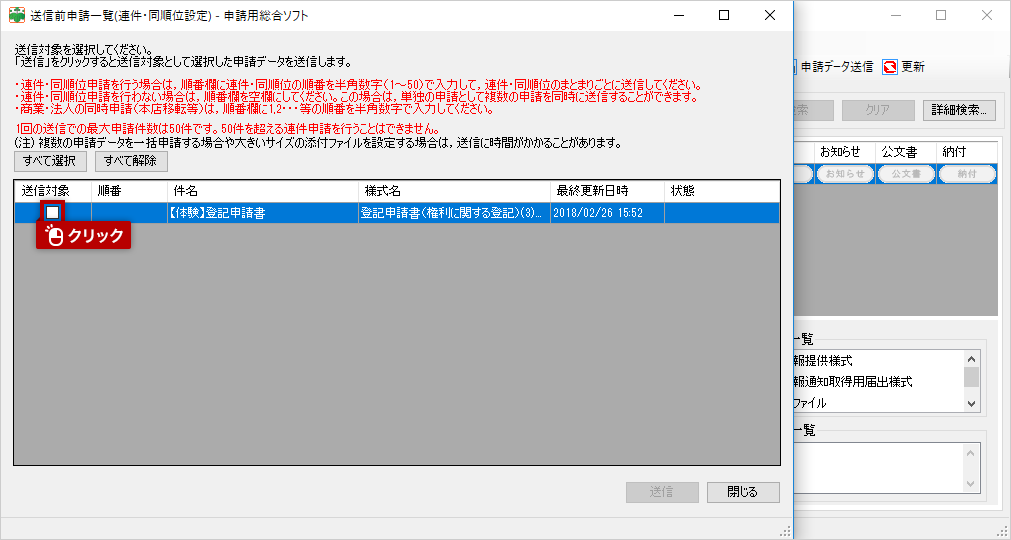The image size is (1011, 540).
Task: Click the 閉じる button
Action: tap(743, 492)
